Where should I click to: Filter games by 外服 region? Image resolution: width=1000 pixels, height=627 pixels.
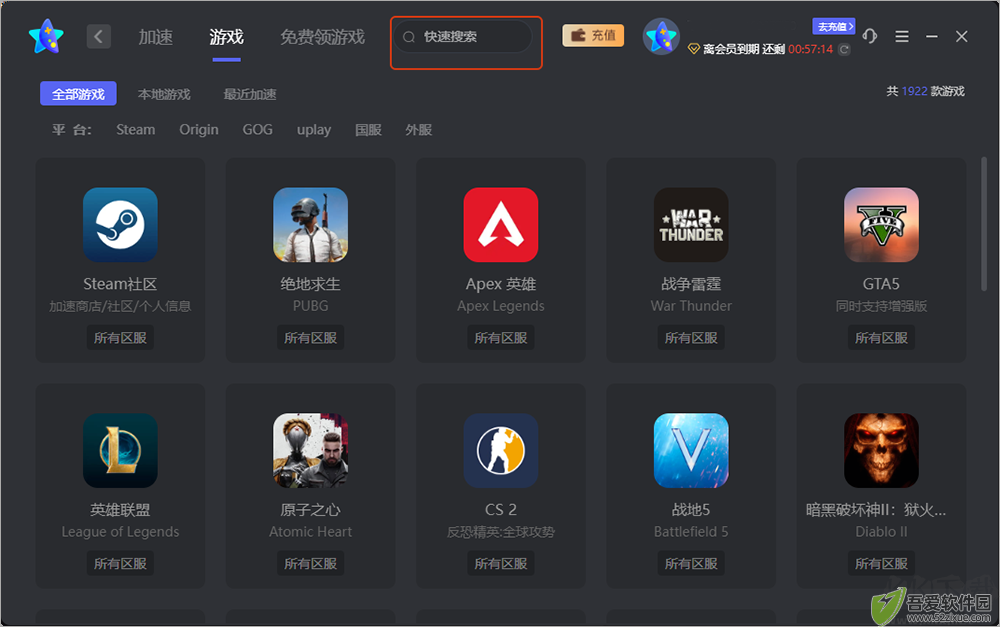(x=418, y=129)
